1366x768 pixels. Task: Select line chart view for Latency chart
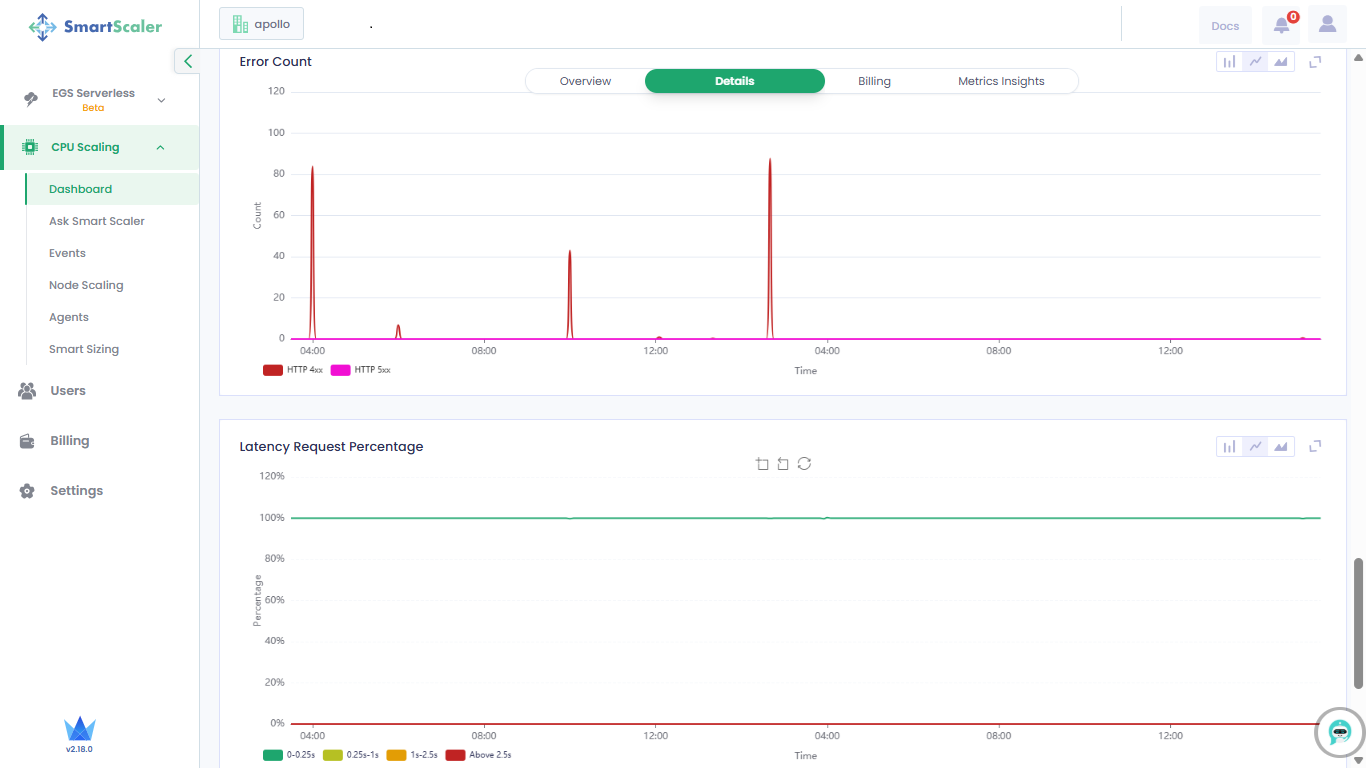[x=1255, y=447]
